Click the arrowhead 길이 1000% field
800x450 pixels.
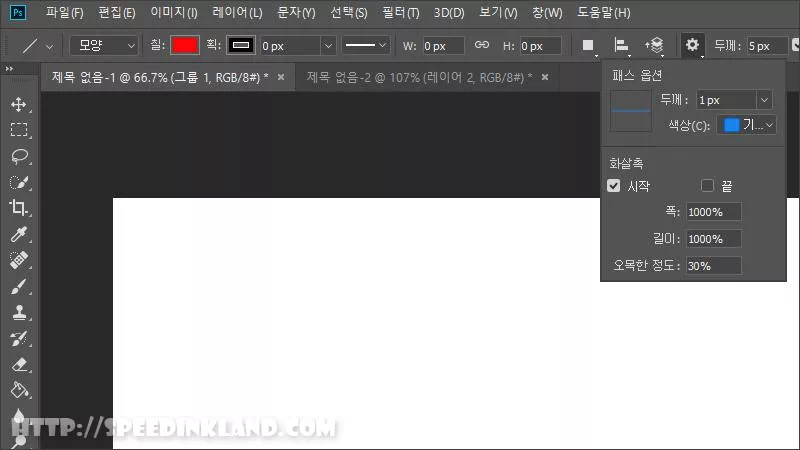[x=713, y=239]
